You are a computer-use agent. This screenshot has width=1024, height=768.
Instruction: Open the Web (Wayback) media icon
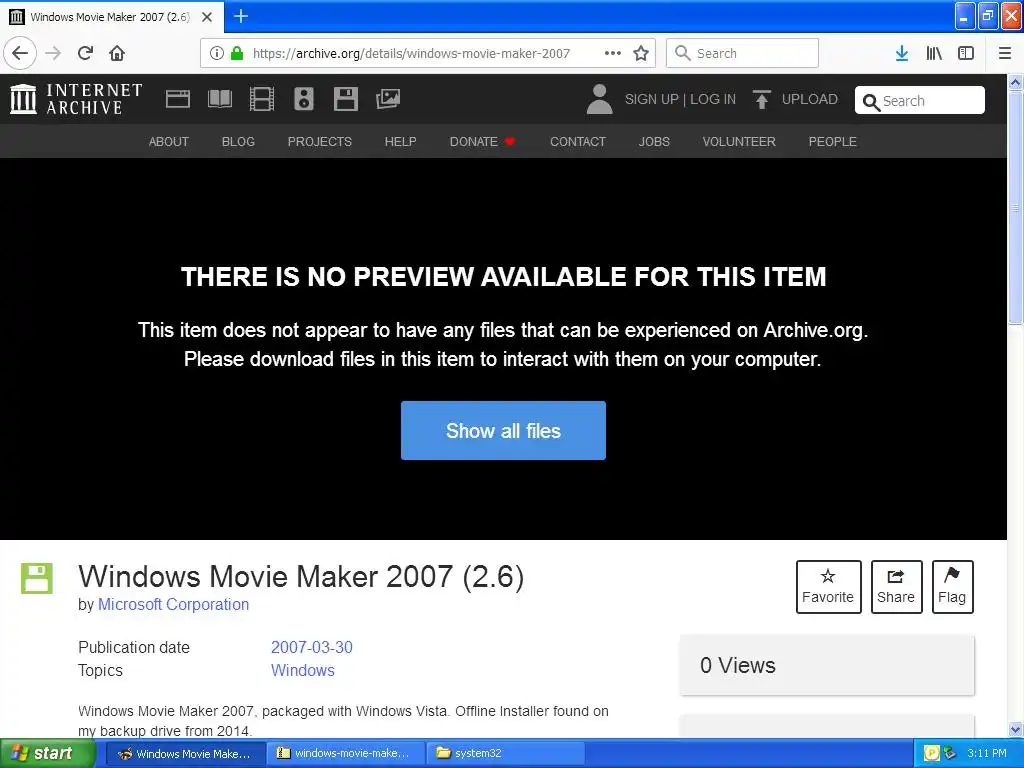tap(178, 99)
